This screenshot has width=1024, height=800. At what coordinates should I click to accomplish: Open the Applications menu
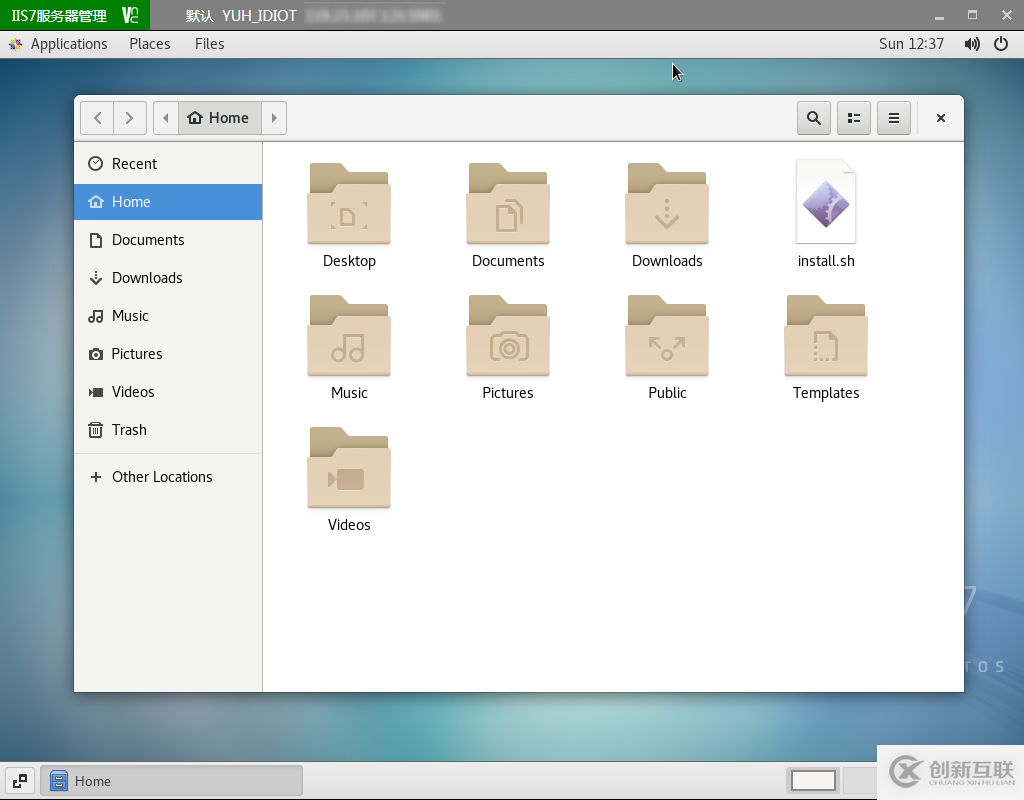[59, 44]
